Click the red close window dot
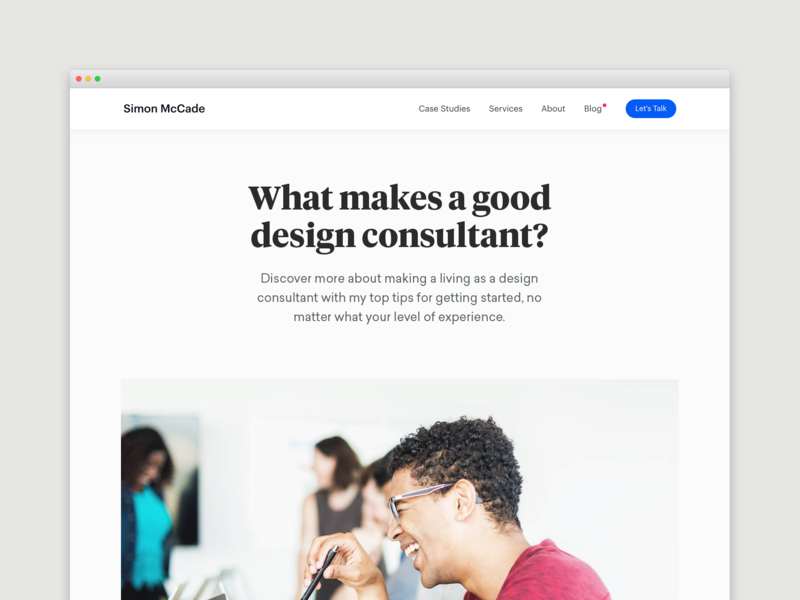Viewport: 800px width, 600px height. pyautogui.click(x=79, y=79)
